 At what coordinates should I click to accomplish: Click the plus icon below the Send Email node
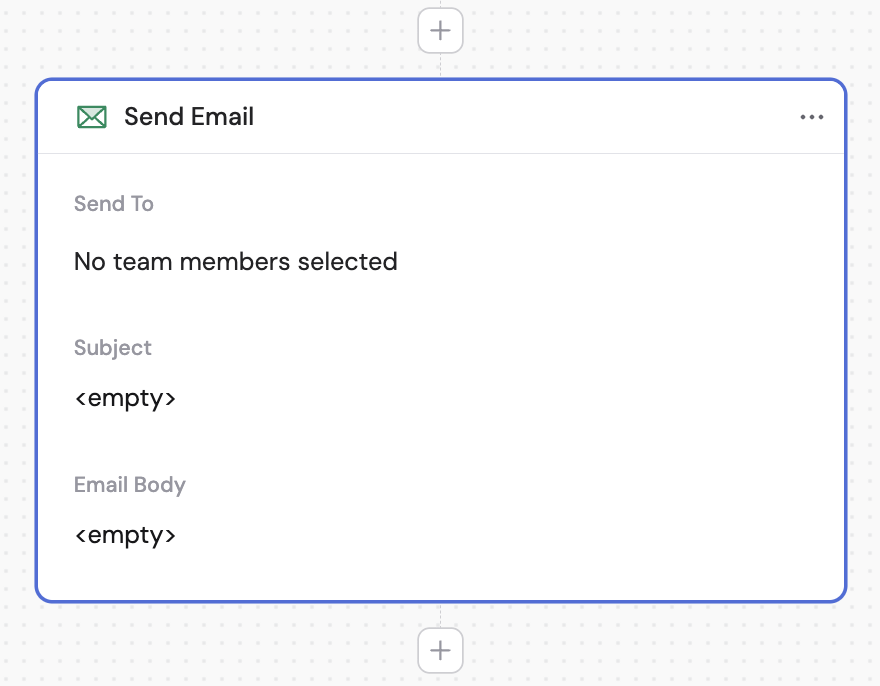(440, 650)
